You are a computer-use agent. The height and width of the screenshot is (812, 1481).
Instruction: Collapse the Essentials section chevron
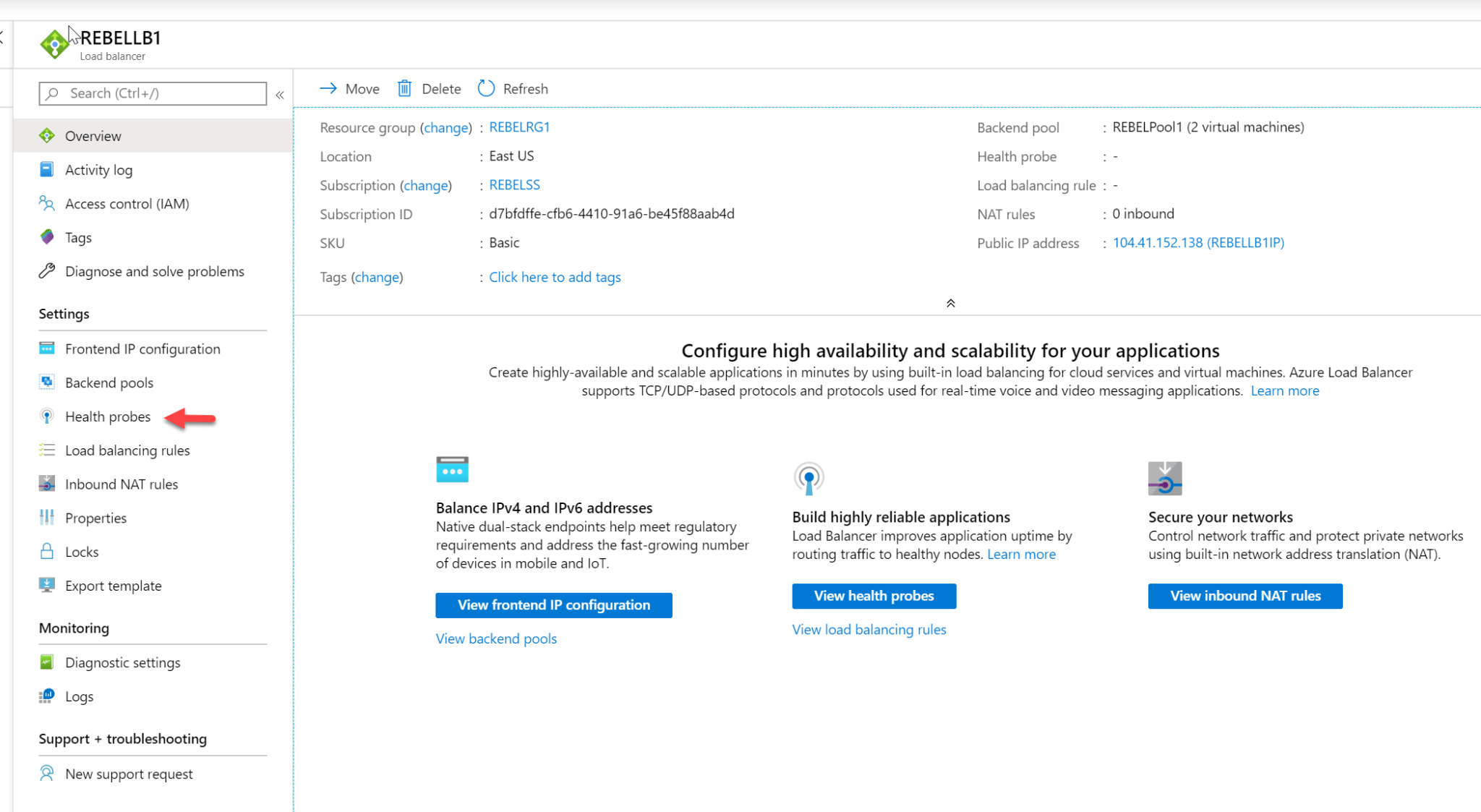point(950,303)
